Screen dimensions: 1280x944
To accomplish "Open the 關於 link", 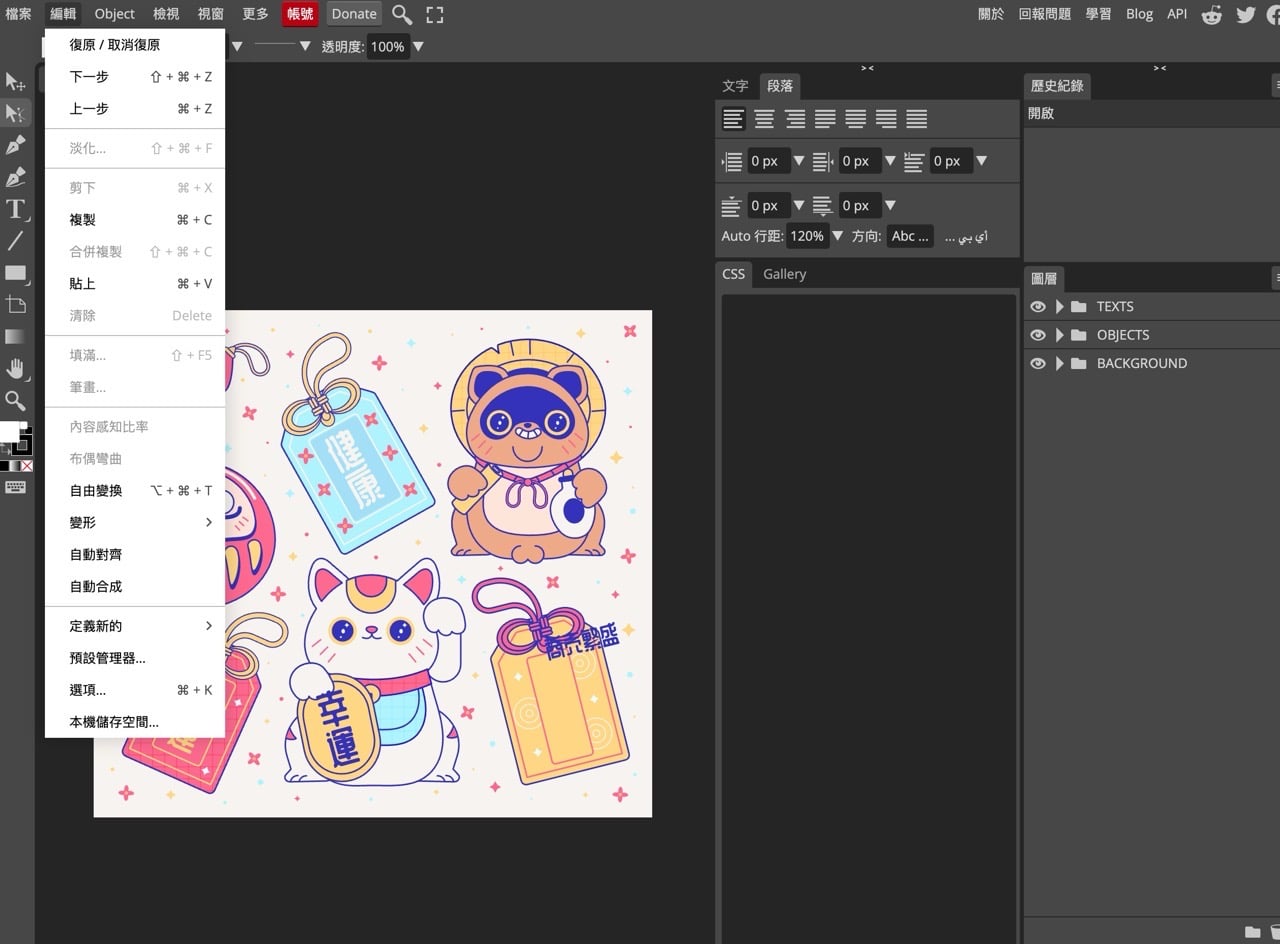I will pos(991,14).
